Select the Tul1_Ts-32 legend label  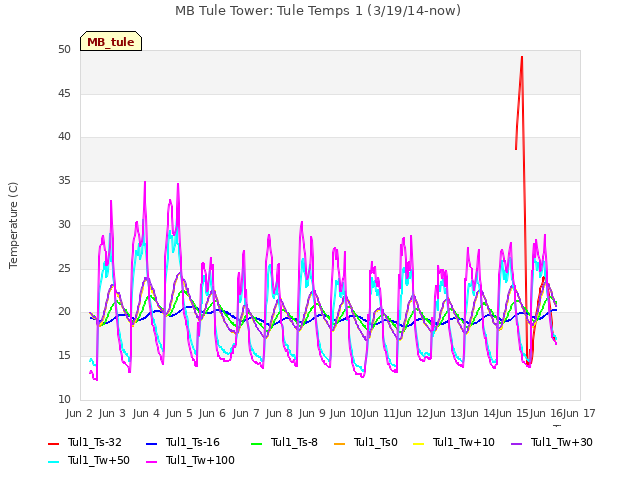point(95,442)
